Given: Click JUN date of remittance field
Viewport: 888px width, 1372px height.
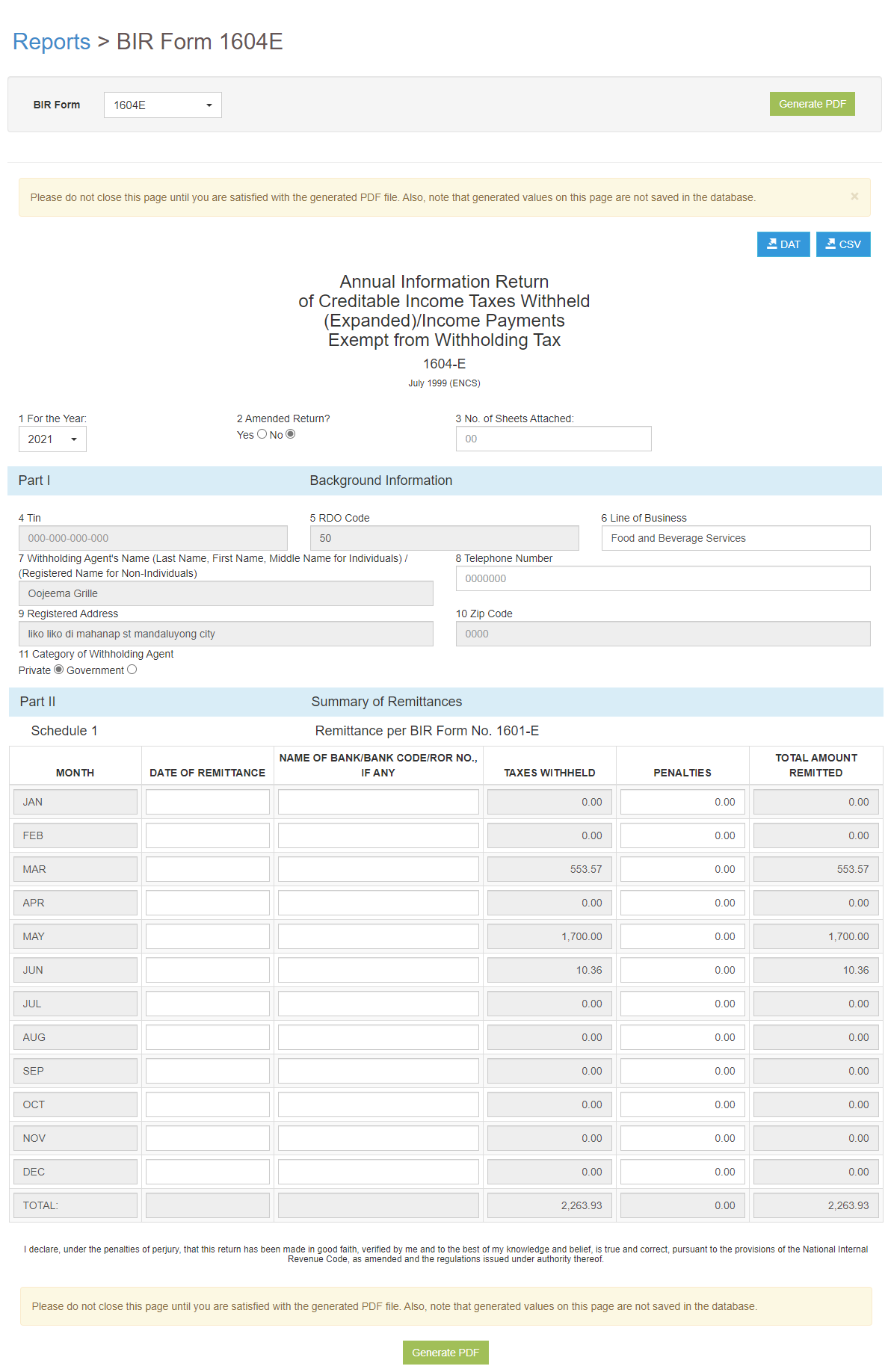Looking at the screenshot, I should tap(207, 970).
